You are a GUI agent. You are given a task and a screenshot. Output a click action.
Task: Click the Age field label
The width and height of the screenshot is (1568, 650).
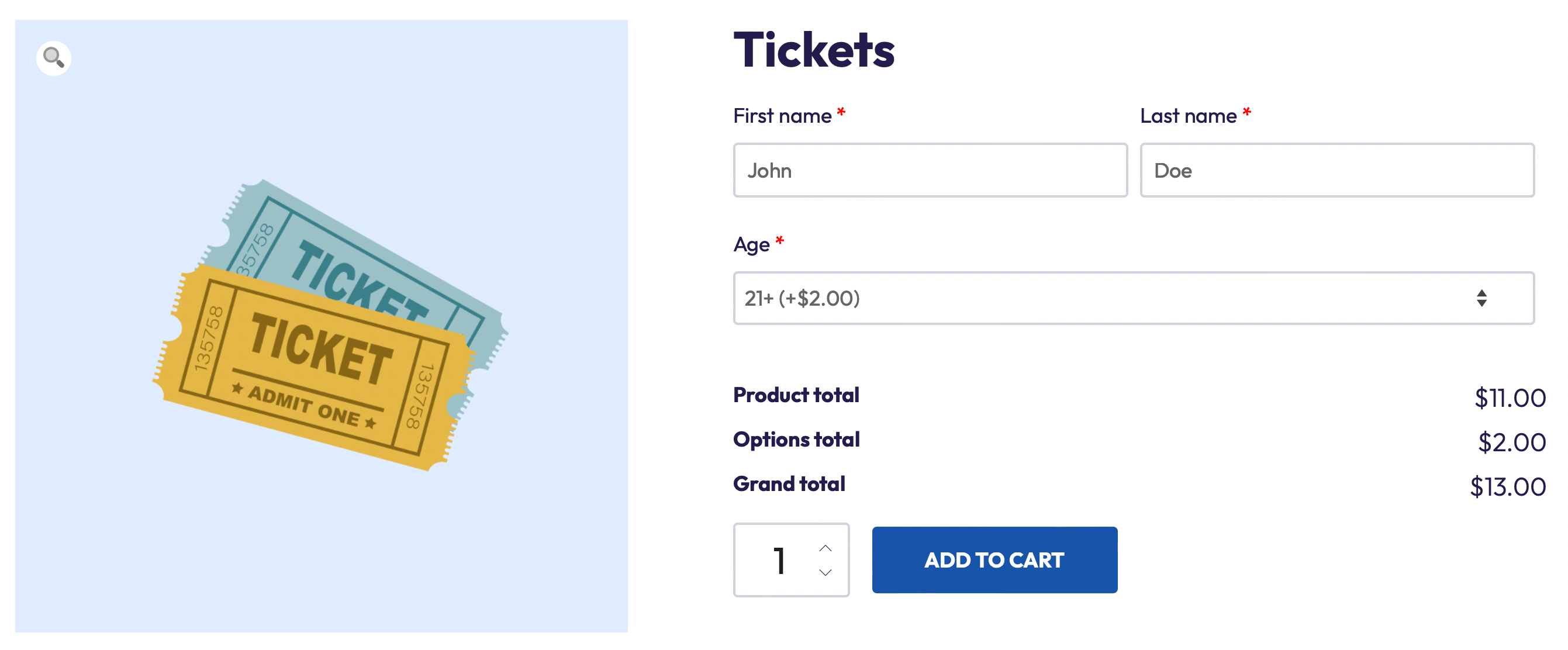coord(751,245)
